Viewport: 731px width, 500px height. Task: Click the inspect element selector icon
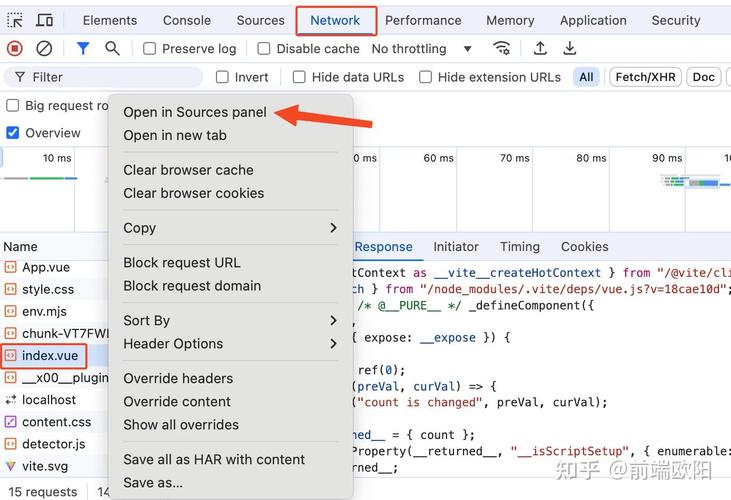15,20
